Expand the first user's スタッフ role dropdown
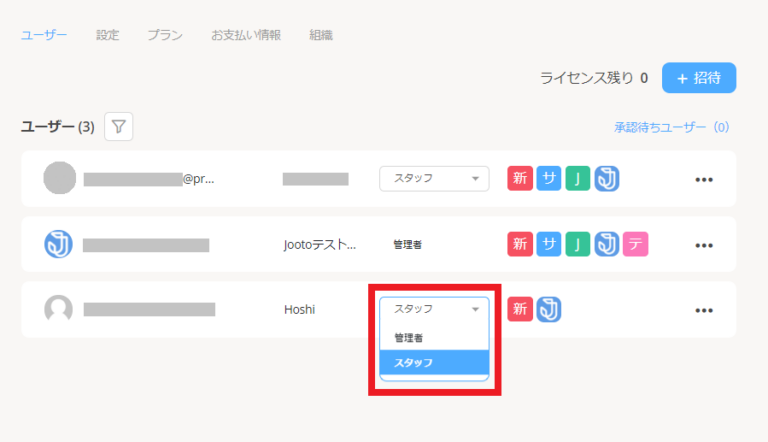Image resolution: width=768 pixels, height=442 pixels. pyautogui.click(x=434, y=178)
